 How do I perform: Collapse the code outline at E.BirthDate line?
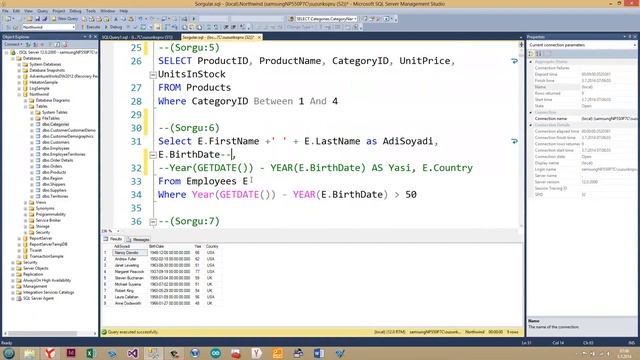pos(153,155)
